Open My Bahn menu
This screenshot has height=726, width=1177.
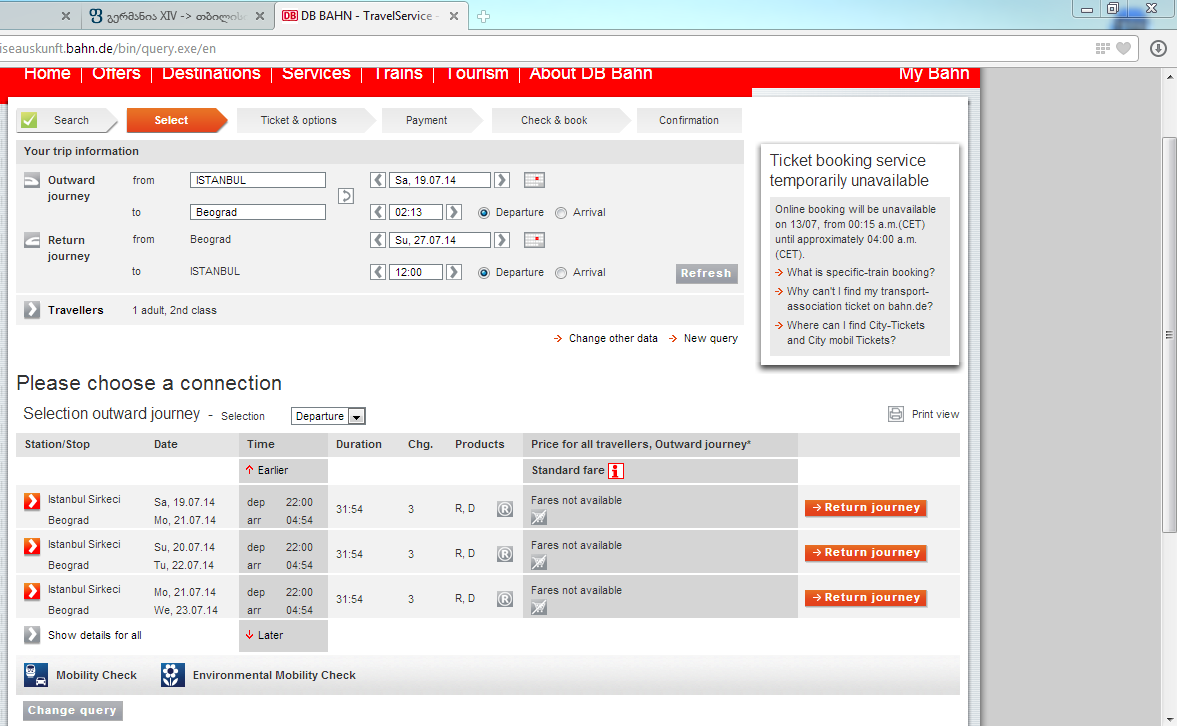point(934,73)
